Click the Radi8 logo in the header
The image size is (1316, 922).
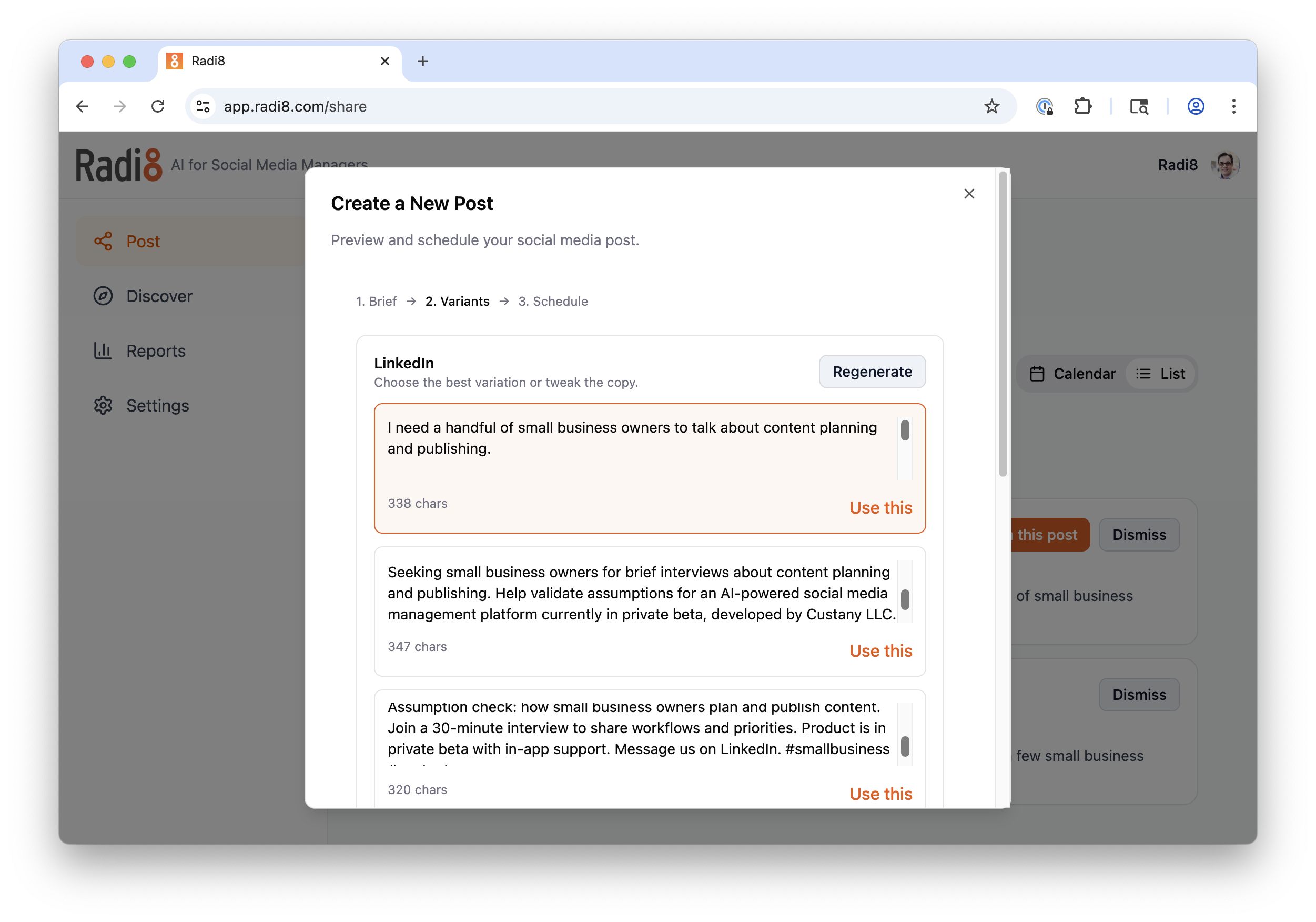click(x=119, y=165)
